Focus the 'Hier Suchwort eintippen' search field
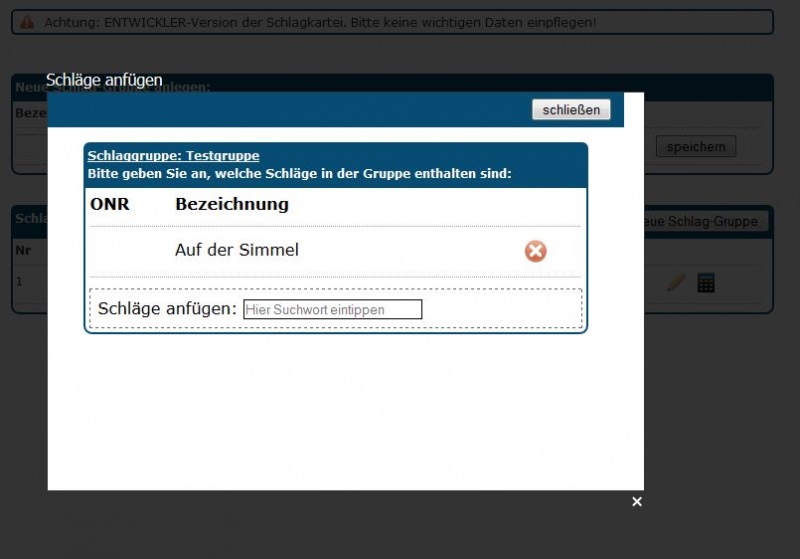Image resolution: width=800 pixels, height=559 pixels. click(333, 310)
